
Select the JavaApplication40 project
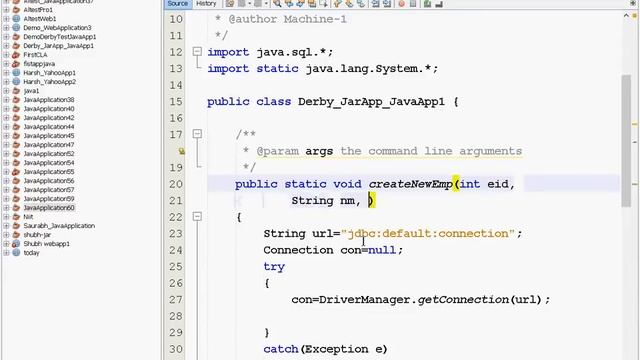49,109
